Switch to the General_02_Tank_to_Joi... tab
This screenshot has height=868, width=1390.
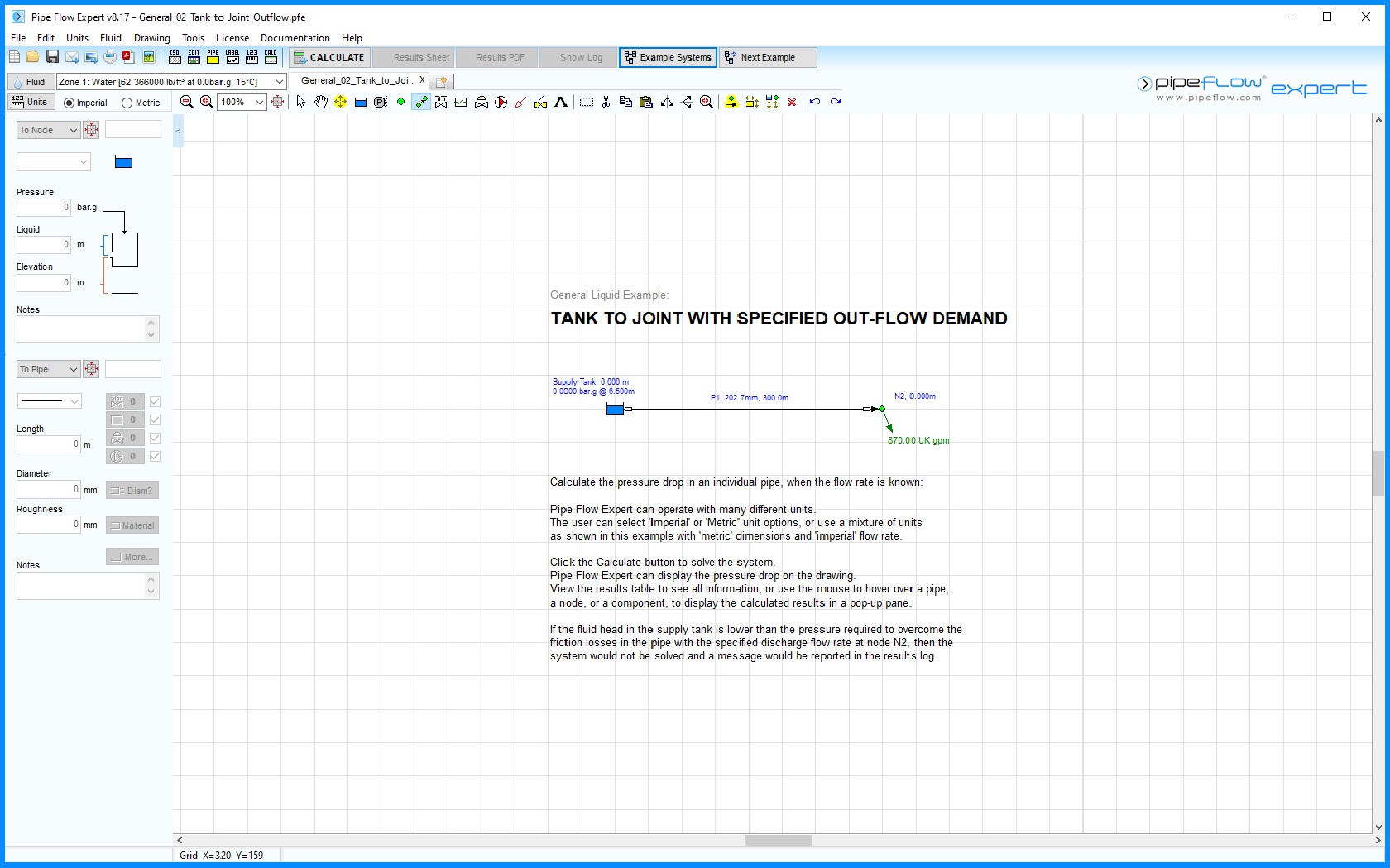pyautogui.click(x=357, y=80)
